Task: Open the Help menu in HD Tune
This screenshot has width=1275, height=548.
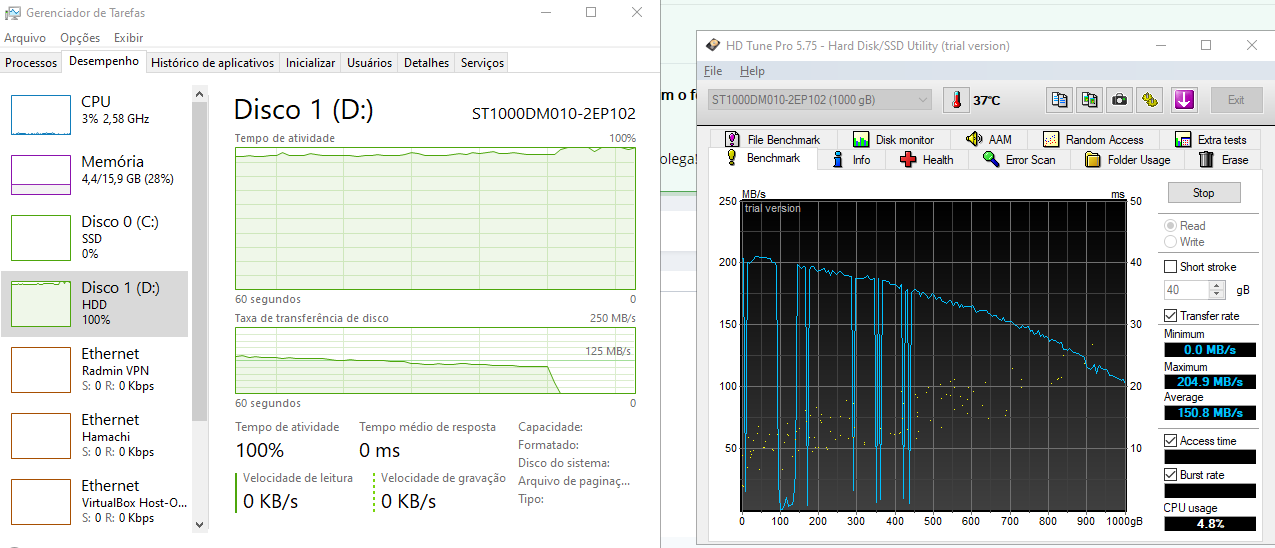Action: [752, 71]
